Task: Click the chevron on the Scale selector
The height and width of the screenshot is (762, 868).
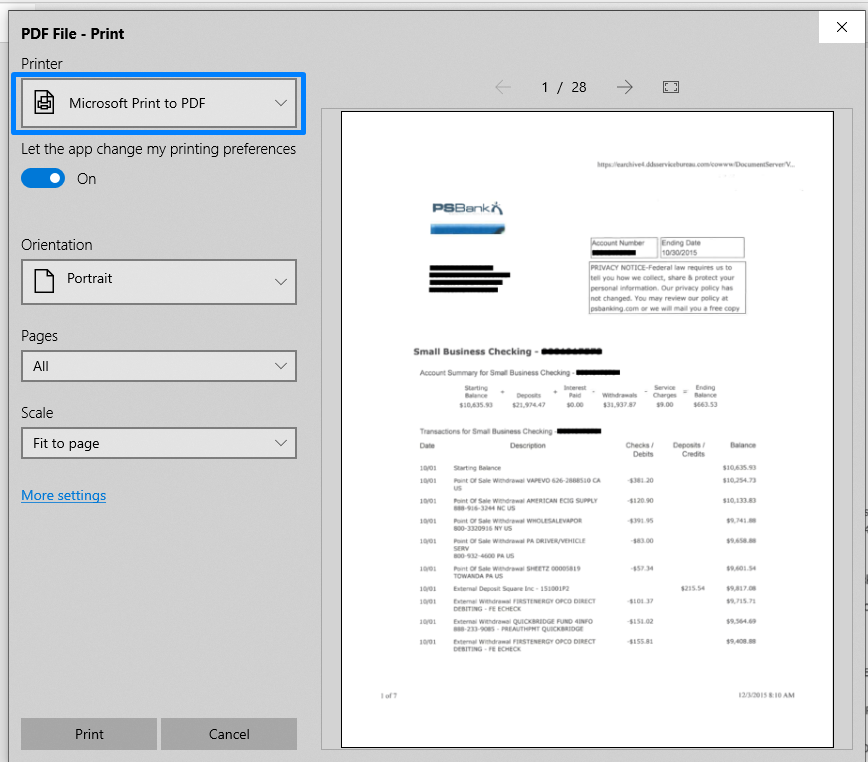Action: [281, 443]
